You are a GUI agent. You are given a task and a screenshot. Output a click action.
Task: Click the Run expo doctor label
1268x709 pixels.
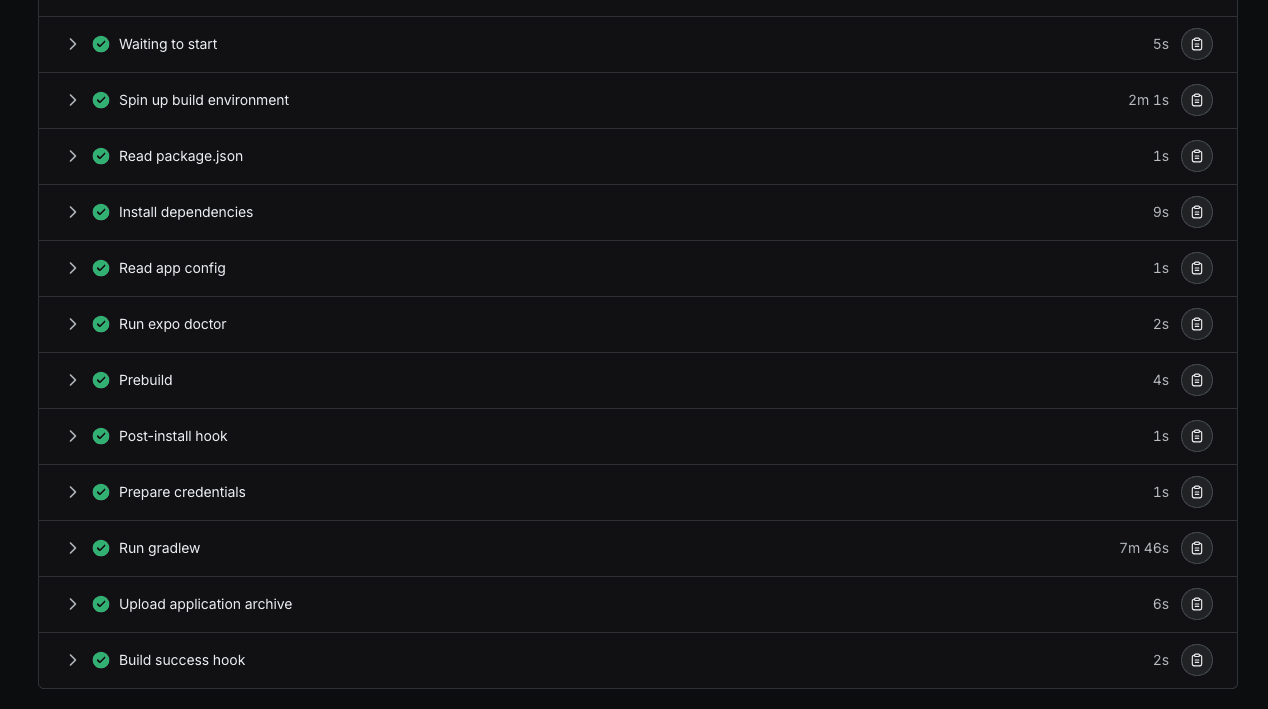click(172, 324)
